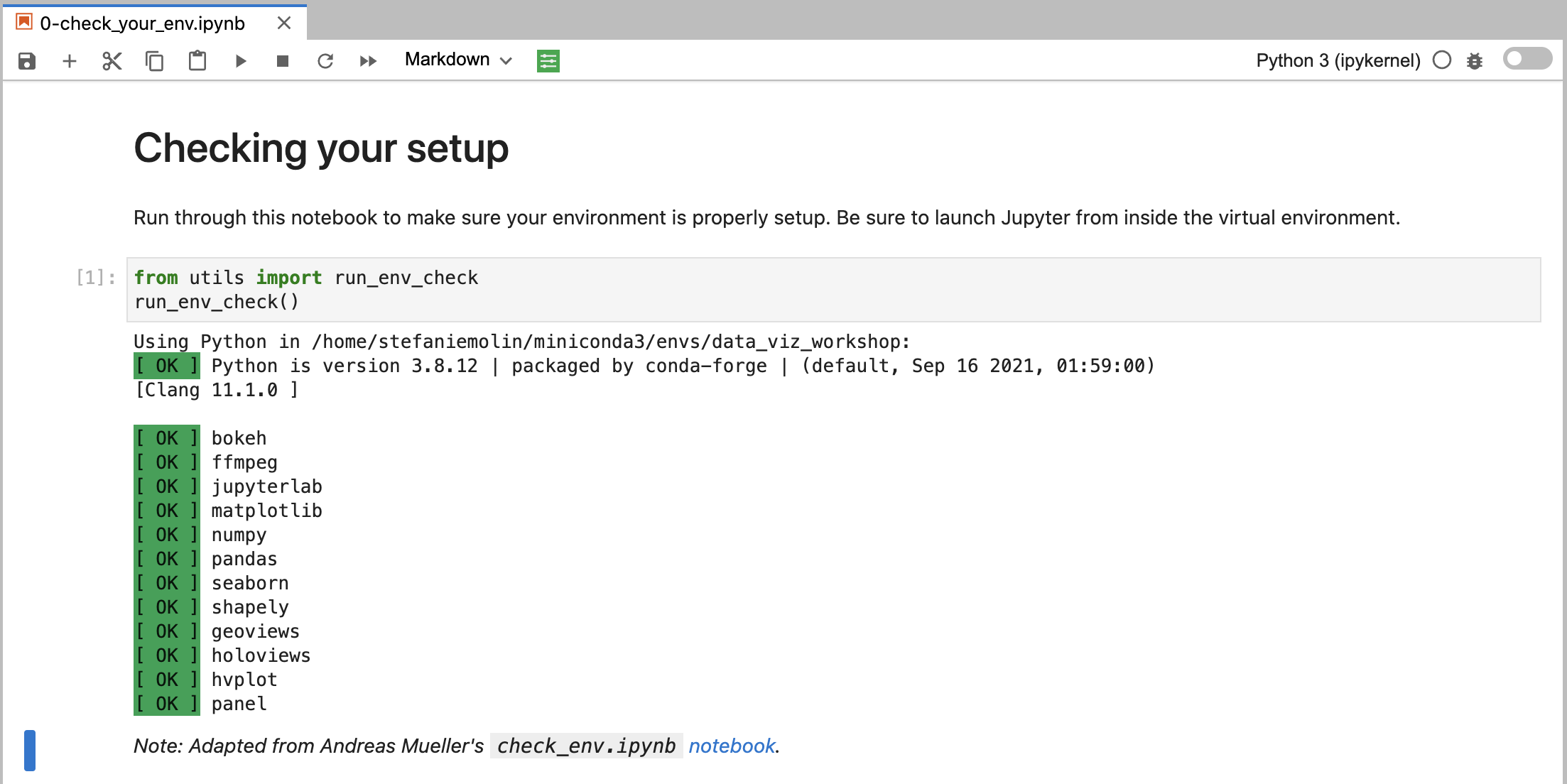Enable the debugger via the bug icon
Viewport: 1567px width, 784px height.
(x=1475, y=61)
